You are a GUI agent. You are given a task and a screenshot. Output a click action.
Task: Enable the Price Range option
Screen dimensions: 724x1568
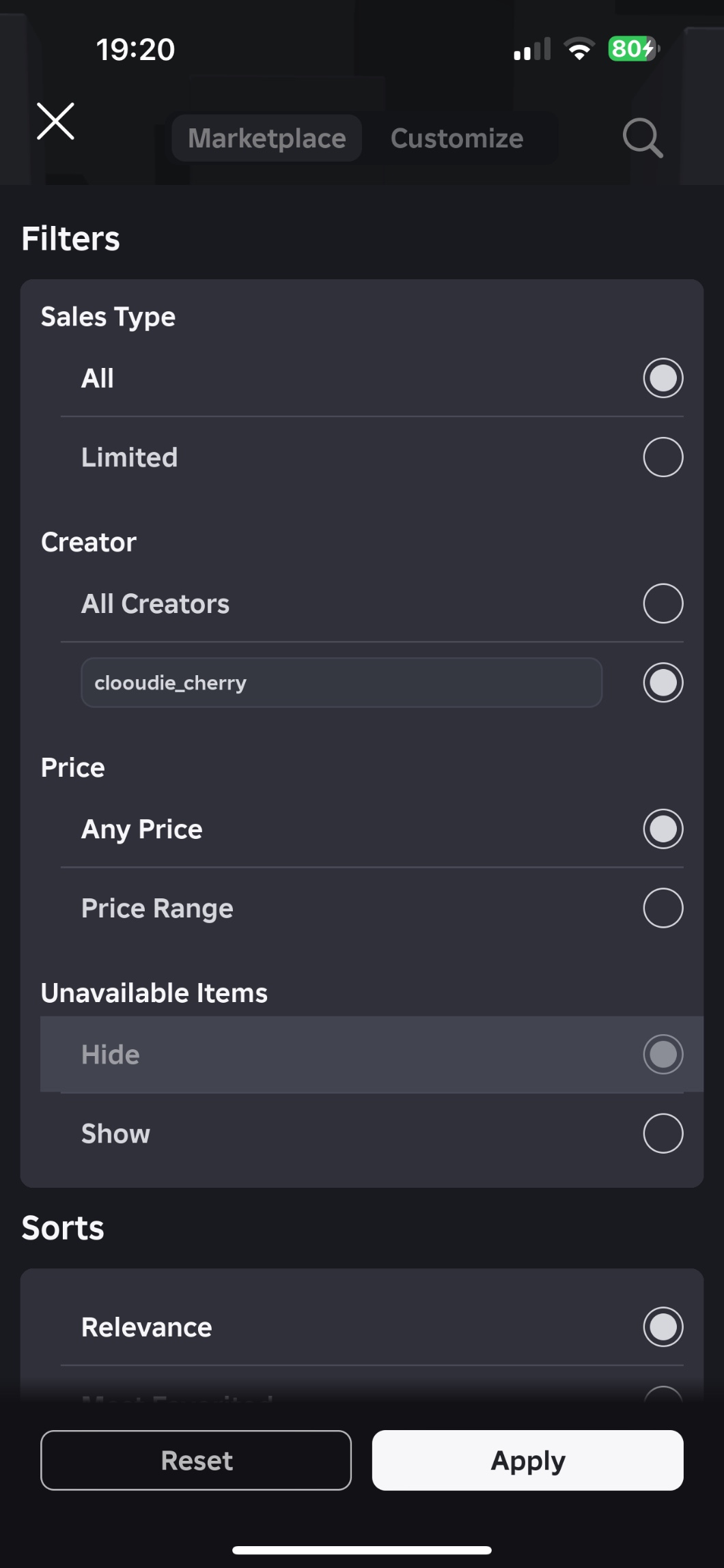pos(663,908)
